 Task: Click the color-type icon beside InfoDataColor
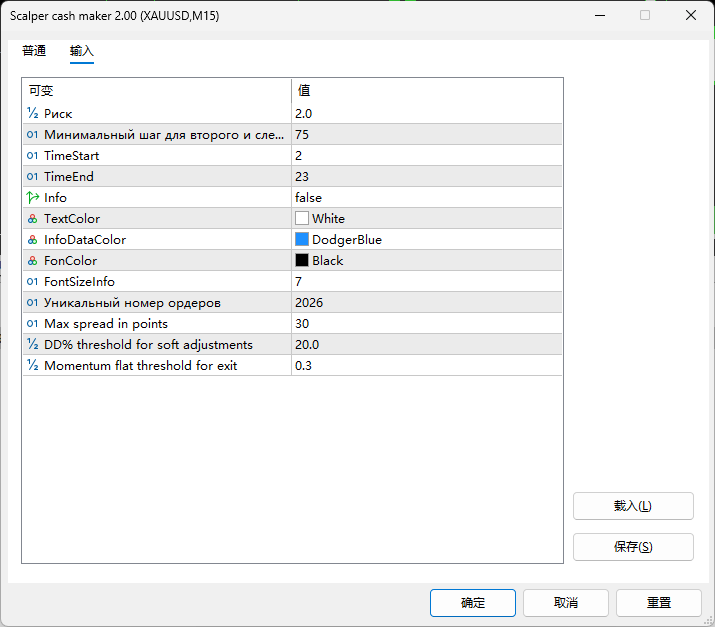tap(33, 240)
